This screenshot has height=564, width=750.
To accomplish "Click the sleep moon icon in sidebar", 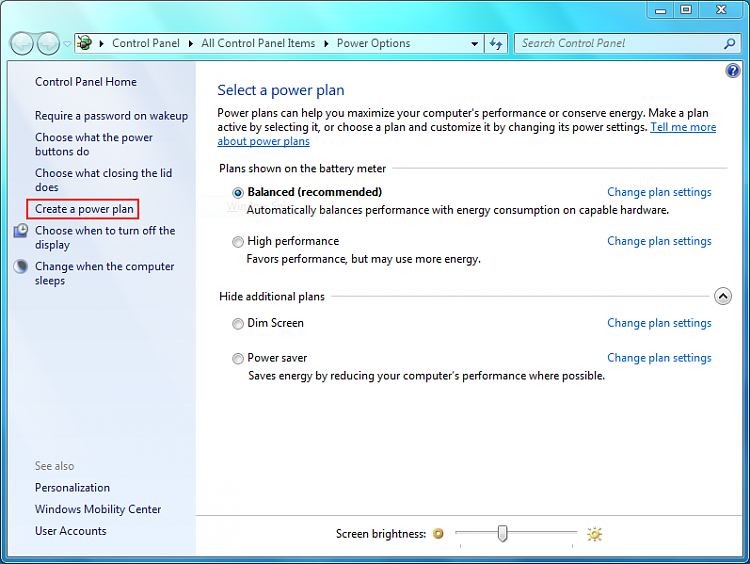I will click(21, 266).
